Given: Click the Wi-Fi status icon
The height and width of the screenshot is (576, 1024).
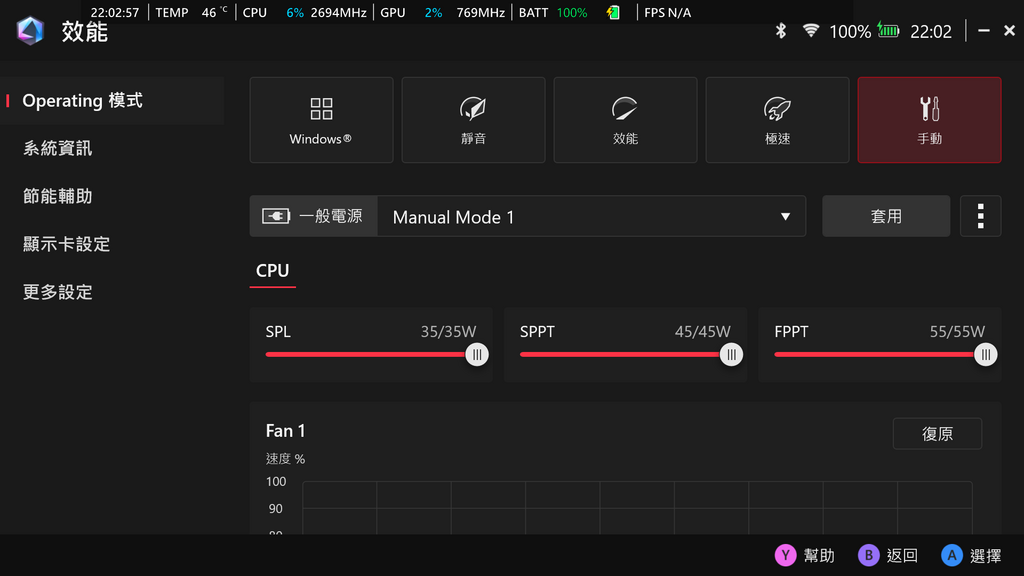Looking at the screenshot, I should (810, 31).
